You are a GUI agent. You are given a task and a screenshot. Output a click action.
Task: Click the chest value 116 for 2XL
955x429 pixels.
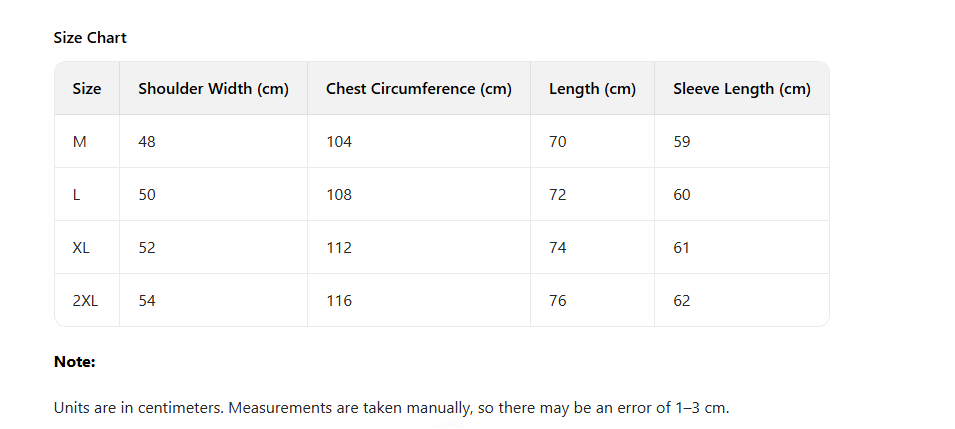point(339,301)
